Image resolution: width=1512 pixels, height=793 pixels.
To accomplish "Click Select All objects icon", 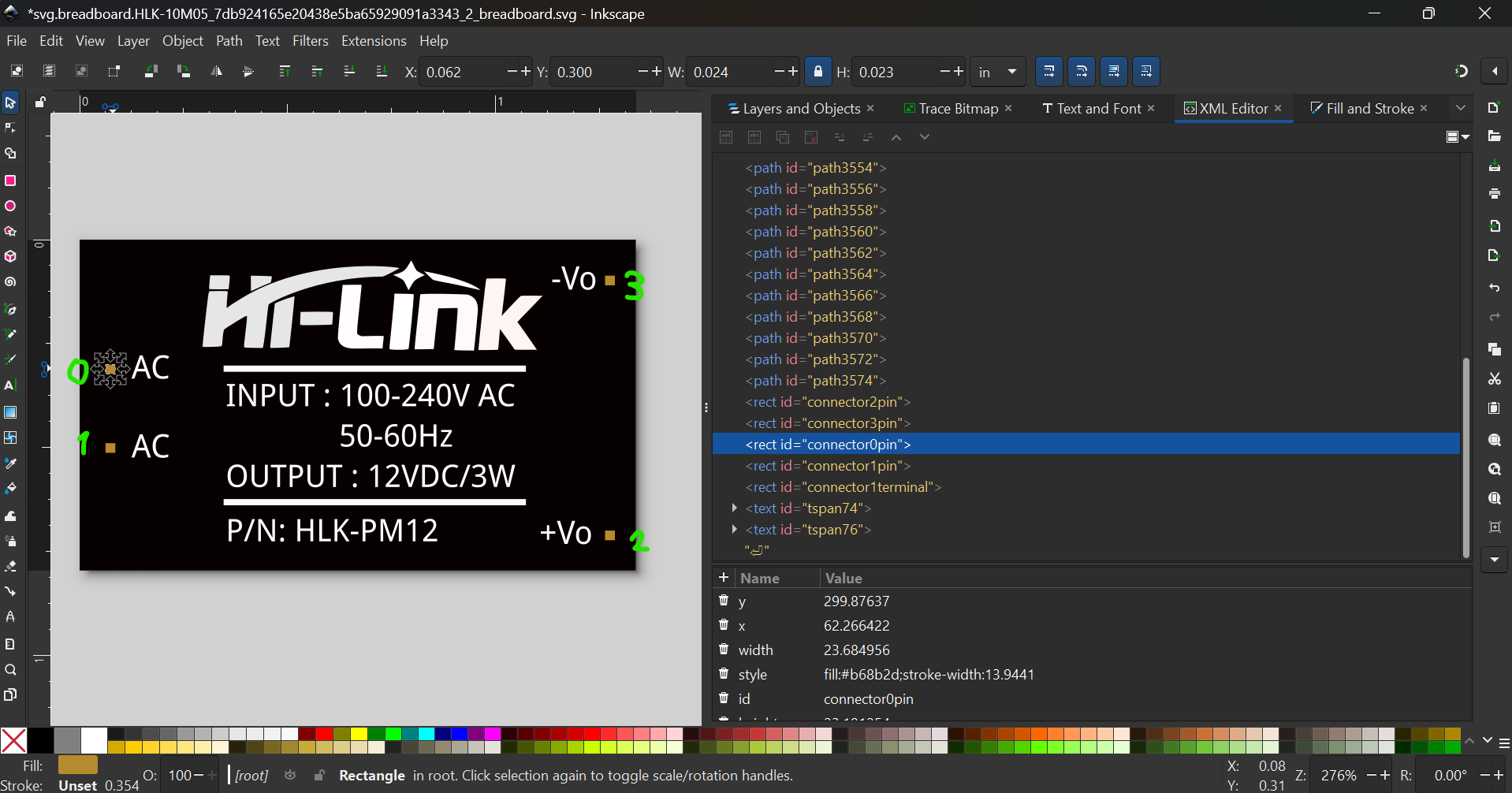I will pyautogui.click(x=17, y=71).
